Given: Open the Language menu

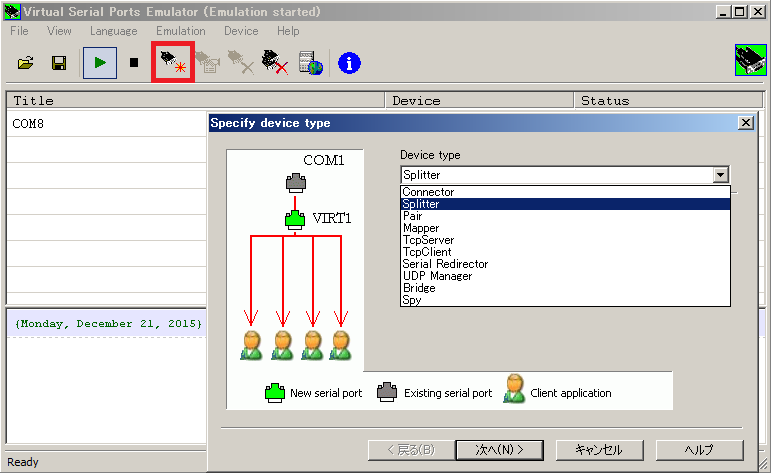Looking at the screenshot, I should (x=113, y=31).
